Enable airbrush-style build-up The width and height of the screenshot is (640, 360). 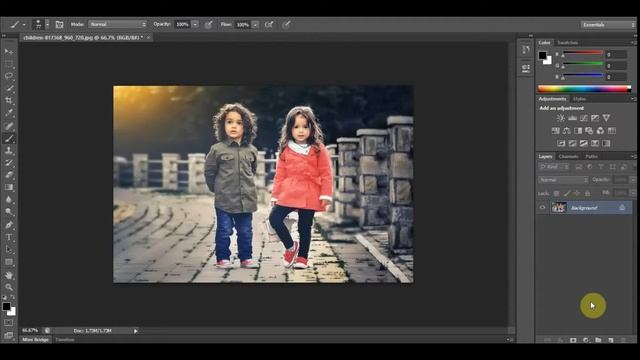(269, 24)
